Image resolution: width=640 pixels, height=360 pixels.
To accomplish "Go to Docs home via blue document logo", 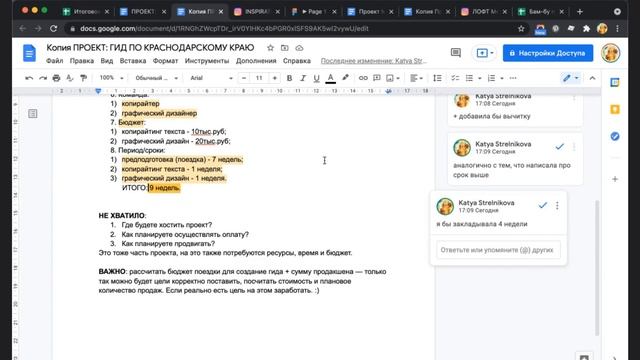I will (x=29, y=53).
